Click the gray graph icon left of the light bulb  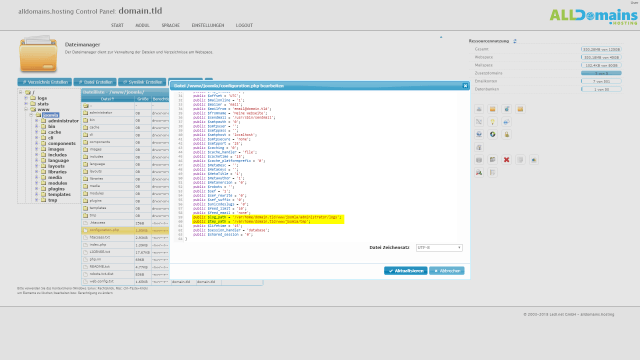pos(479,122)
